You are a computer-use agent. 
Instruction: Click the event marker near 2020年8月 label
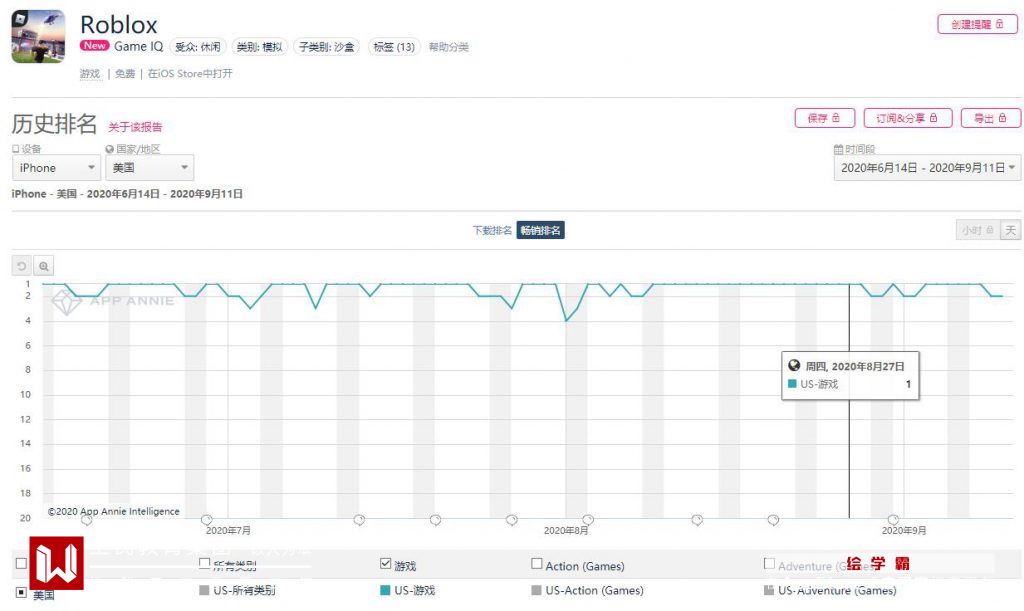tap(588, 520)
